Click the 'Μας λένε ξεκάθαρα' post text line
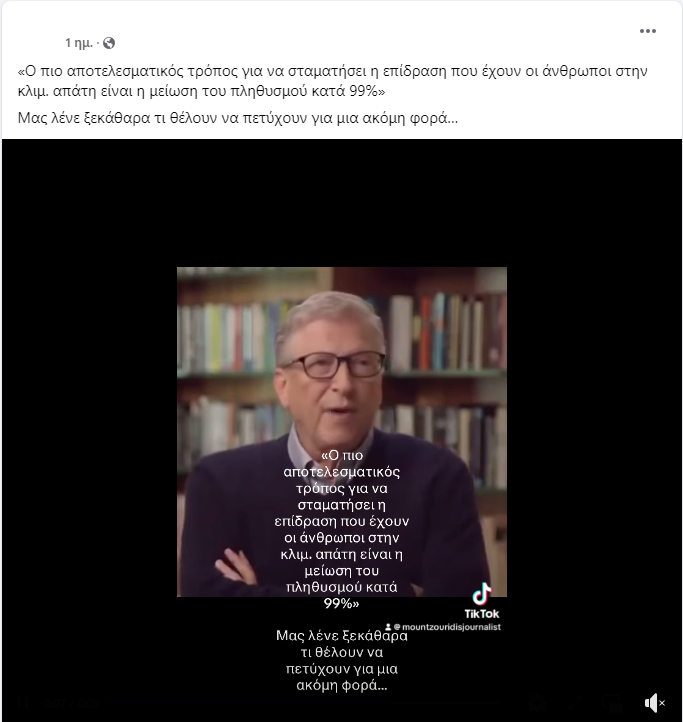The height and width of the screenshot is (722, 683). pyautogui.click(x=238, y=118)
